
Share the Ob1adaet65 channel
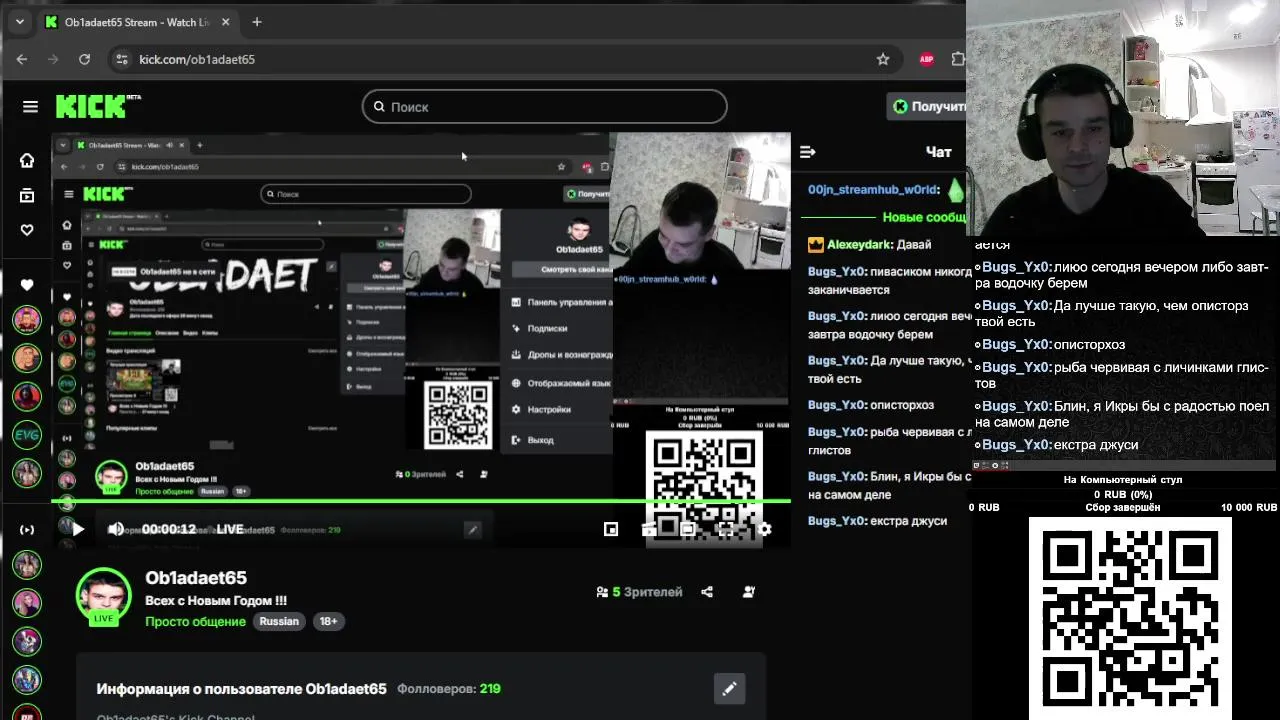[x=707, y=592]
